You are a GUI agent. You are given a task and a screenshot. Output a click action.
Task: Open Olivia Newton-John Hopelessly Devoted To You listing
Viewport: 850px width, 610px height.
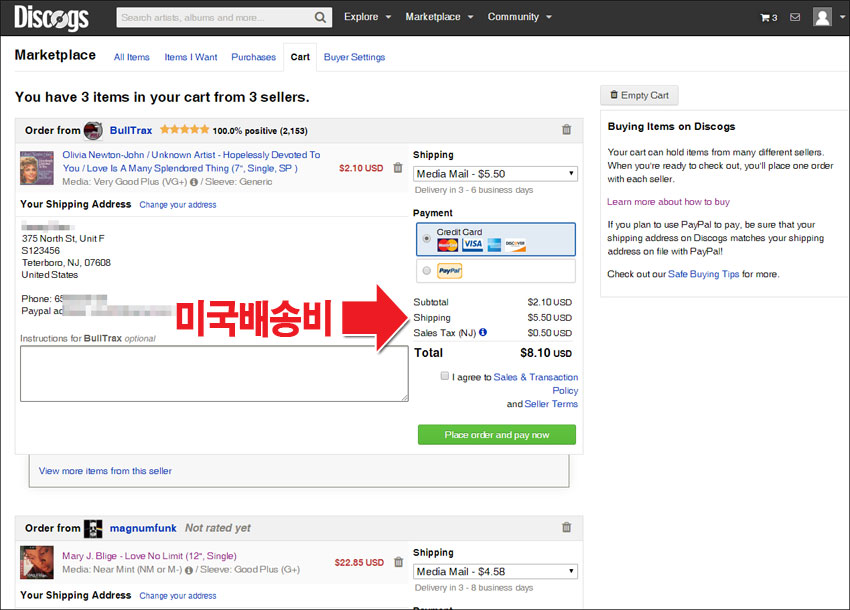click(191, 162)
